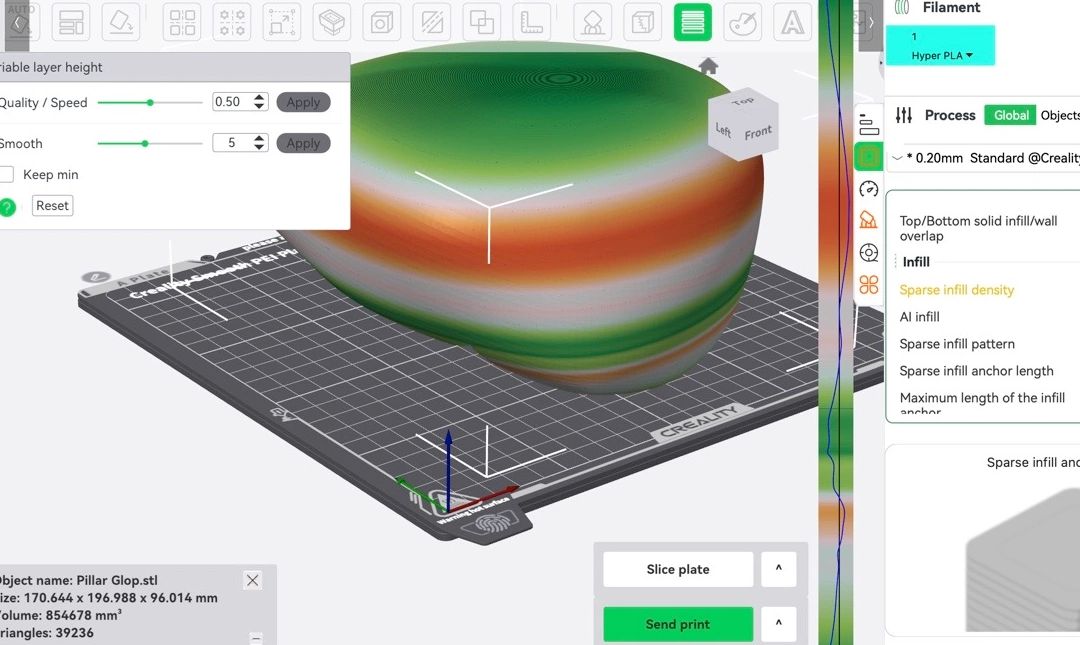Viewport: 1080px width, 645px height.
Task: Toggle the Variable layer height tool
Action: 692,23
